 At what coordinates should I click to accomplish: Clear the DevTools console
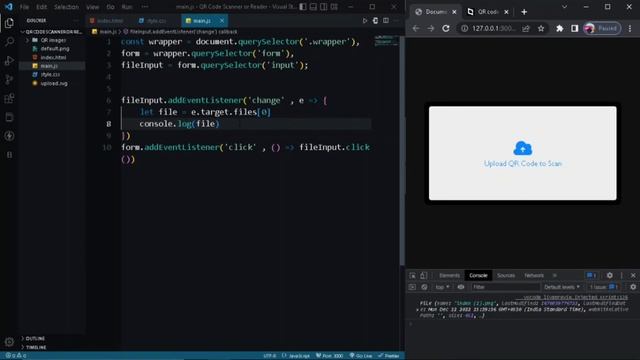(x=424, y=287)
